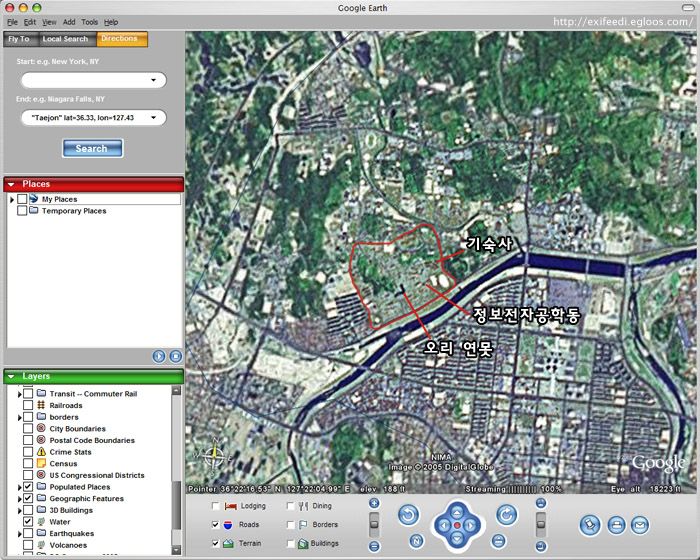This screenshot has height=560, width=700.
Task: Expand the My Places tree item
Action: [x=12, y=199]
